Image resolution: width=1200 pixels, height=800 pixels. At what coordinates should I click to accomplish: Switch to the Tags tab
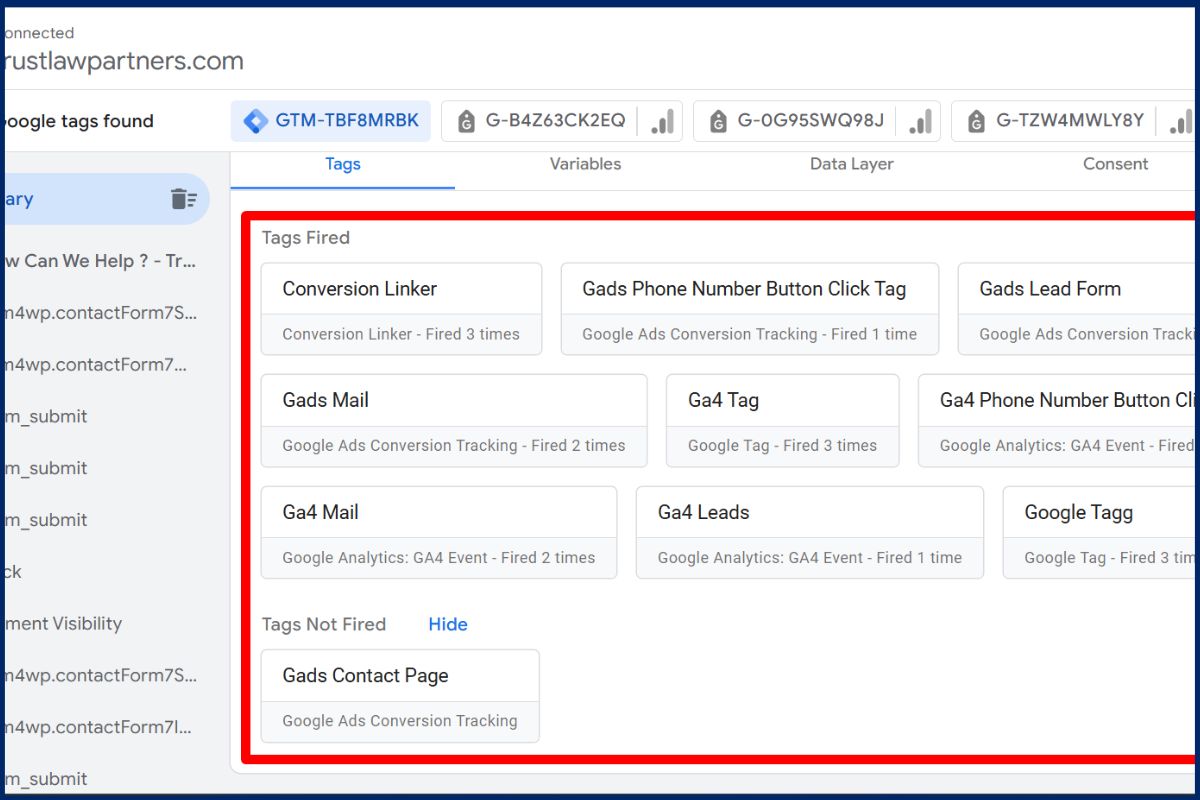click(x=343, y=165)
